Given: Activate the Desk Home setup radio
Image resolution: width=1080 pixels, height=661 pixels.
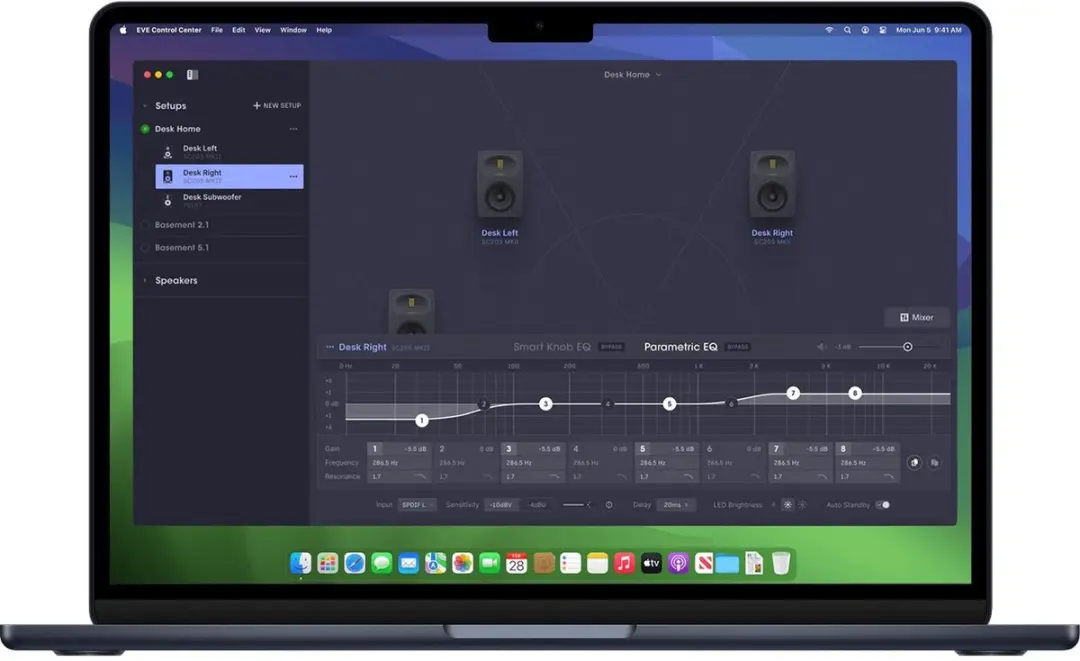Looking at the screenshot, I should 145,129.
